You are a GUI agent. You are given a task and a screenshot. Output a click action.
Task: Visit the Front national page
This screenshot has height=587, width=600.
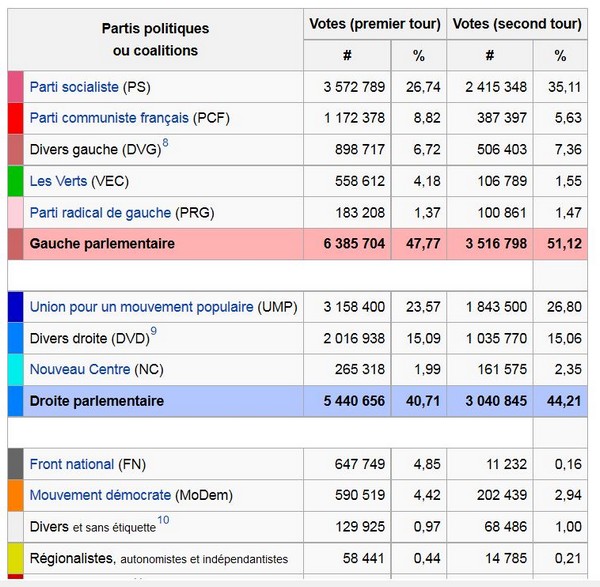72,464
